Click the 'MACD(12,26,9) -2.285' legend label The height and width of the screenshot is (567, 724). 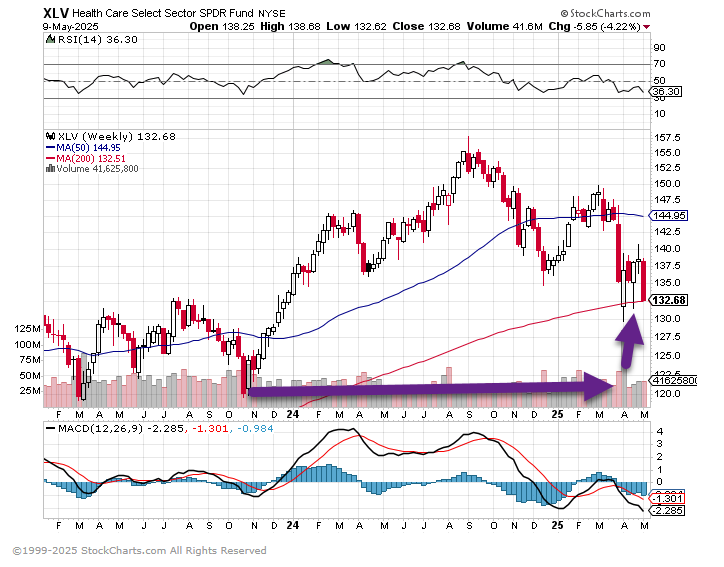(121, 429)
